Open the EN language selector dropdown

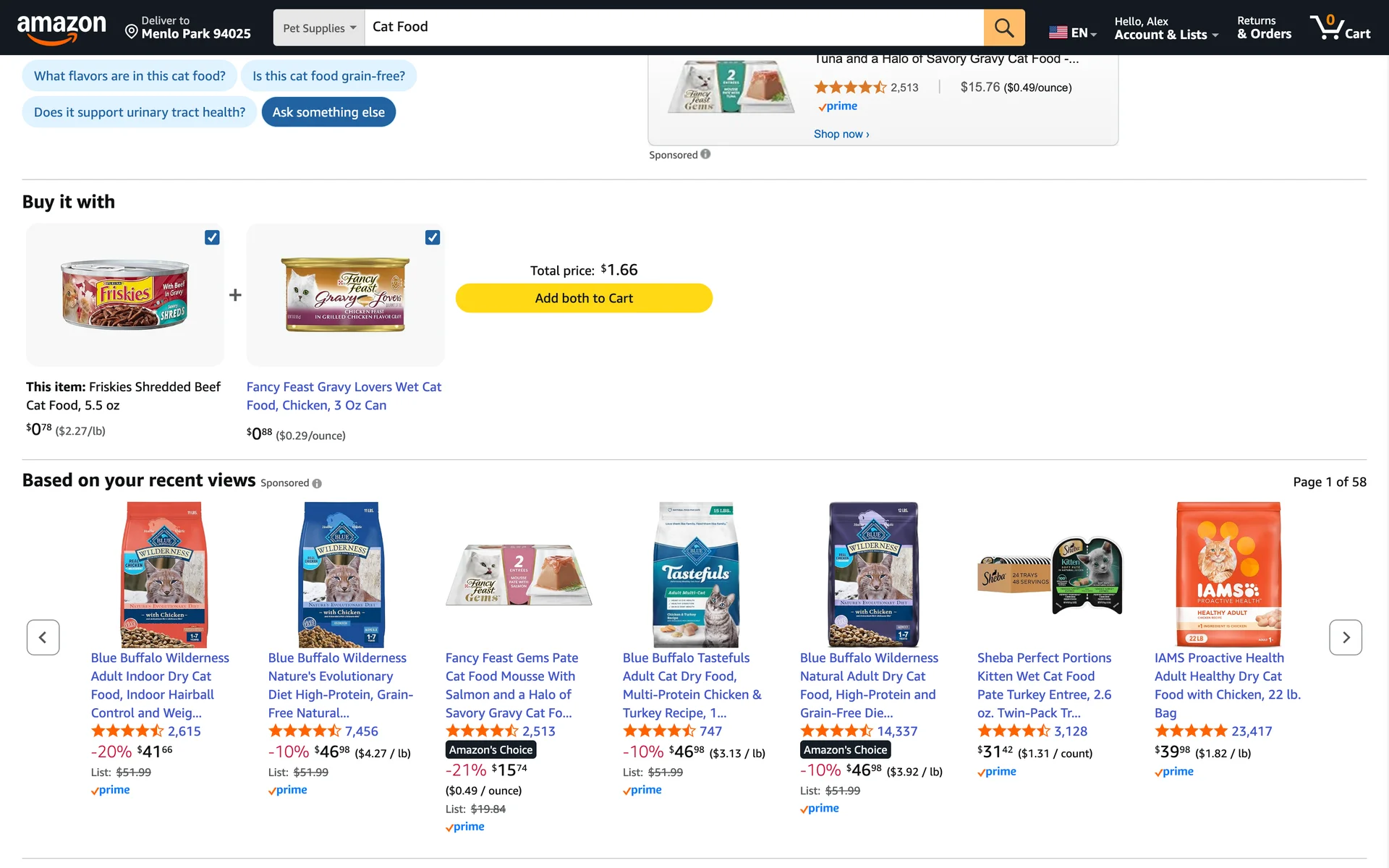[x=1084, y=33]
